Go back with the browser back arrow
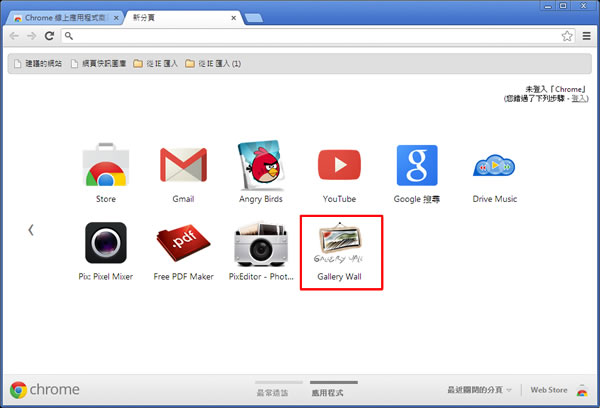This screenshot has height=408, width=600. click(14, 36)
